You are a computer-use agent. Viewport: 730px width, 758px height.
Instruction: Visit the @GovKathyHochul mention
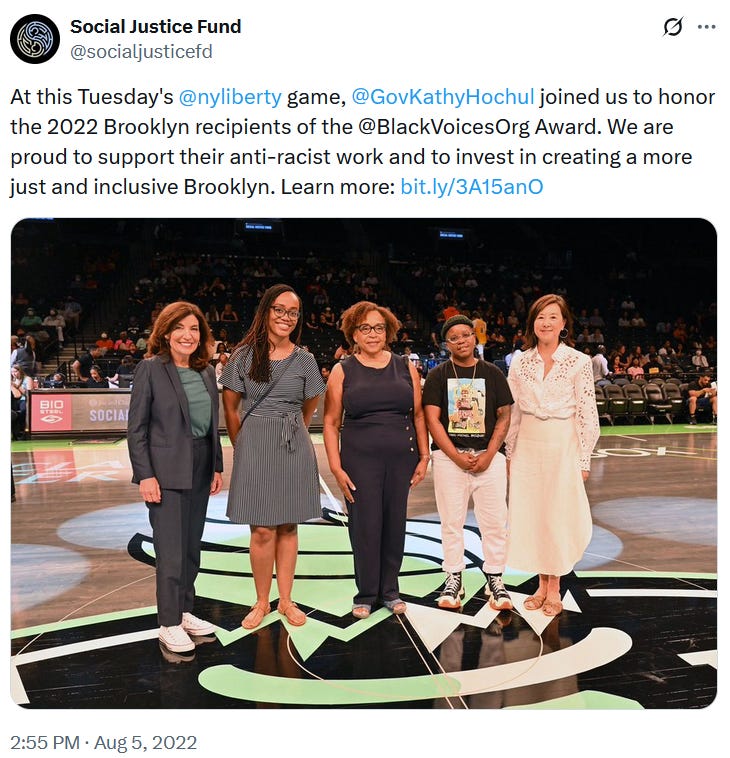(x=443, y=97)
